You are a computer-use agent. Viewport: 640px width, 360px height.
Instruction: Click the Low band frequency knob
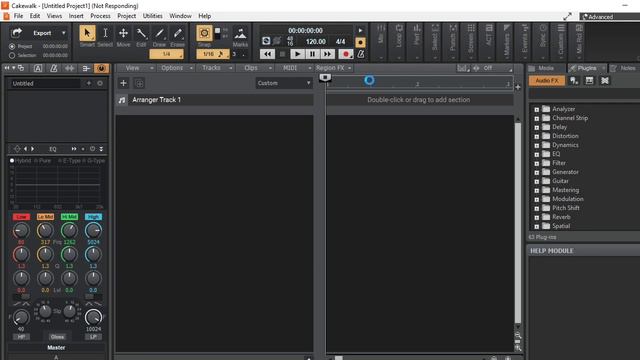click(21, 231)
